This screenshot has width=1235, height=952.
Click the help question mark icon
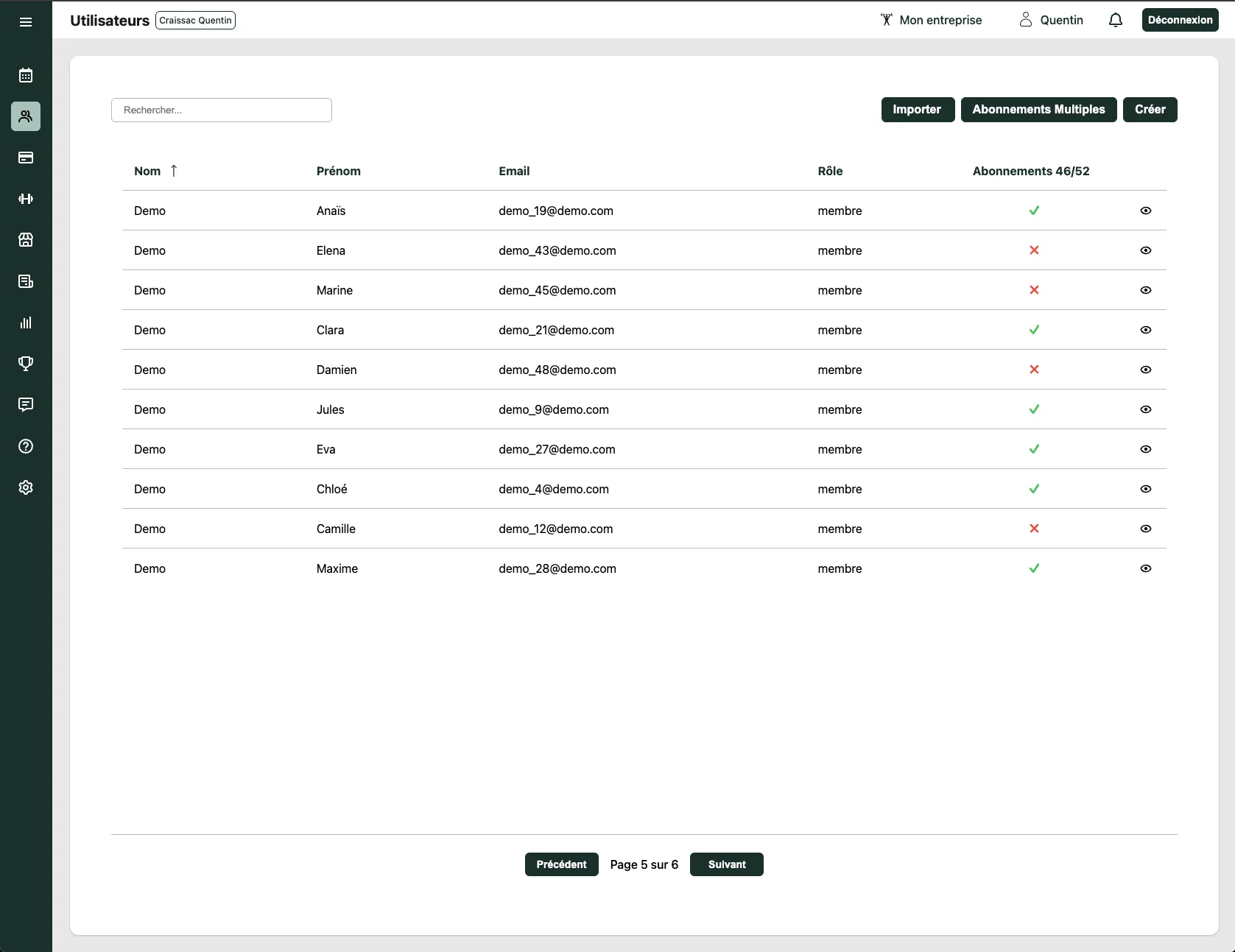click(26, 446)
